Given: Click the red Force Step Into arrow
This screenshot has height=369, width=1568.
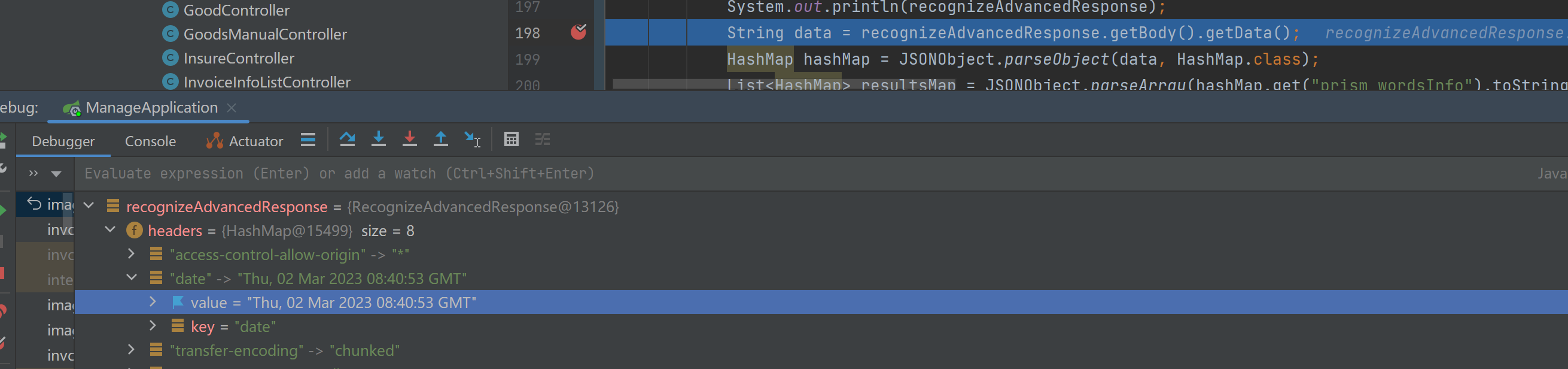Looking at the screenshot, I should tap(409, 140).
